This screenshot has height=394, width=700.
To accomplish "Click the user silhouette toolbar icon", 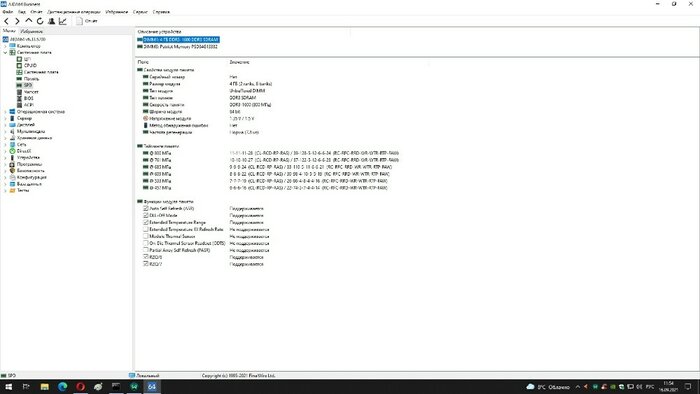I will coord(51,21).
